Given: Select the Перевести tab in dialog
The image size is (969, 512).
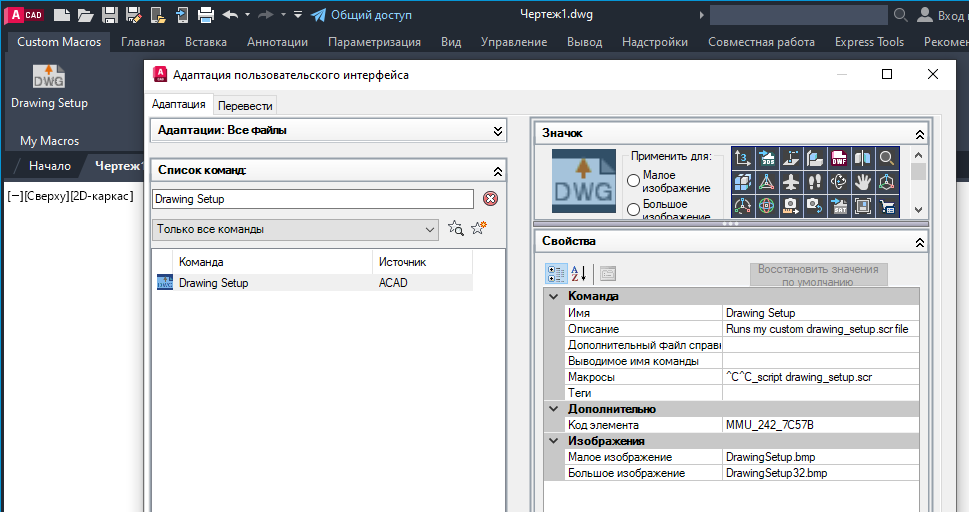Looking at the screenshot, I should [245, 106].
